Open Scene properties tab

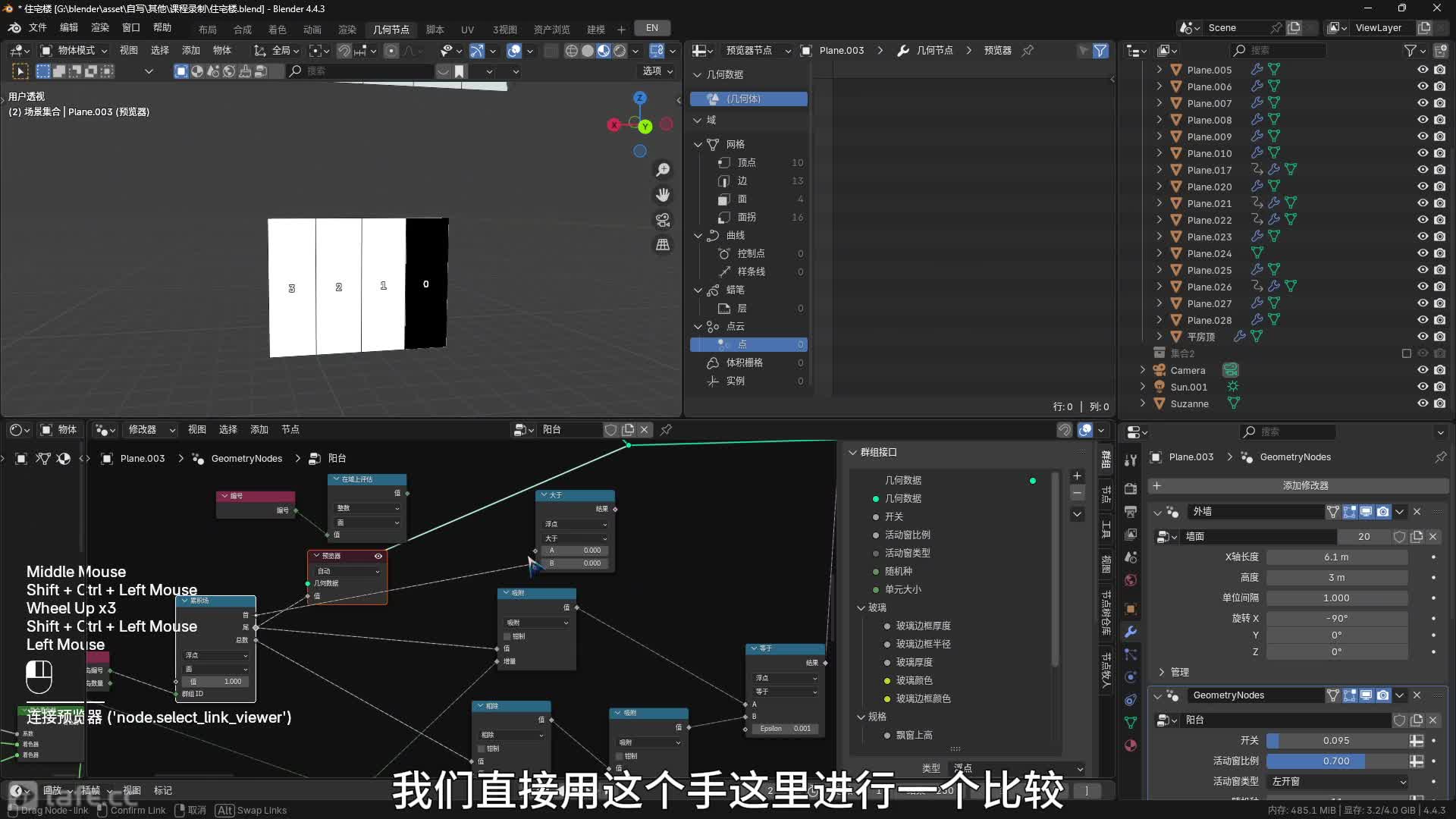pos(1131,557)
